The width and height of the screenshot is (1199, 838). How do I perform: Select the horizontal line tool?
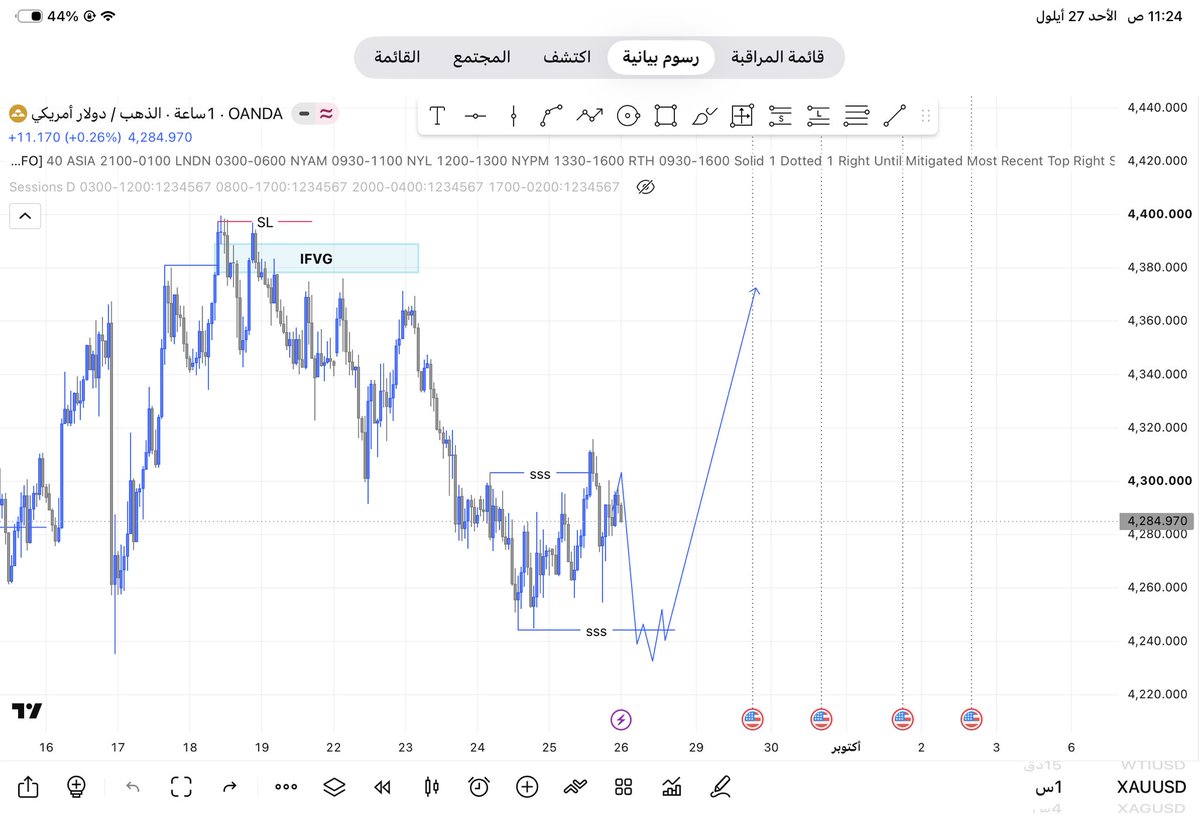[x=475, y=115]
